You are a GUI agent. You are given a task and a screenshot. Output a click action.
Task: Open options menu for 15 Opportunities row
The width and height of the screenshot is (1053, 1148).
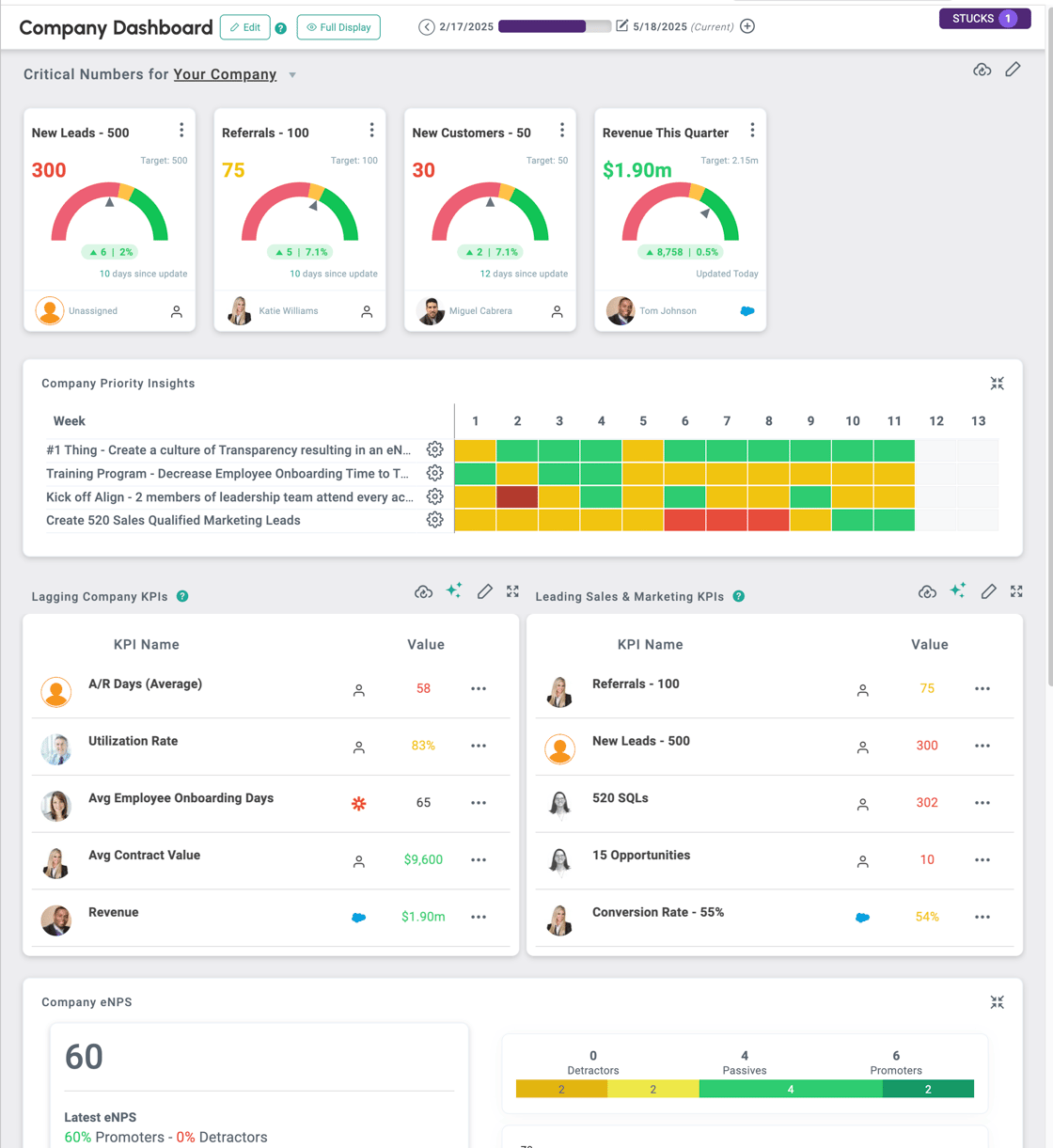coord(982,860)
